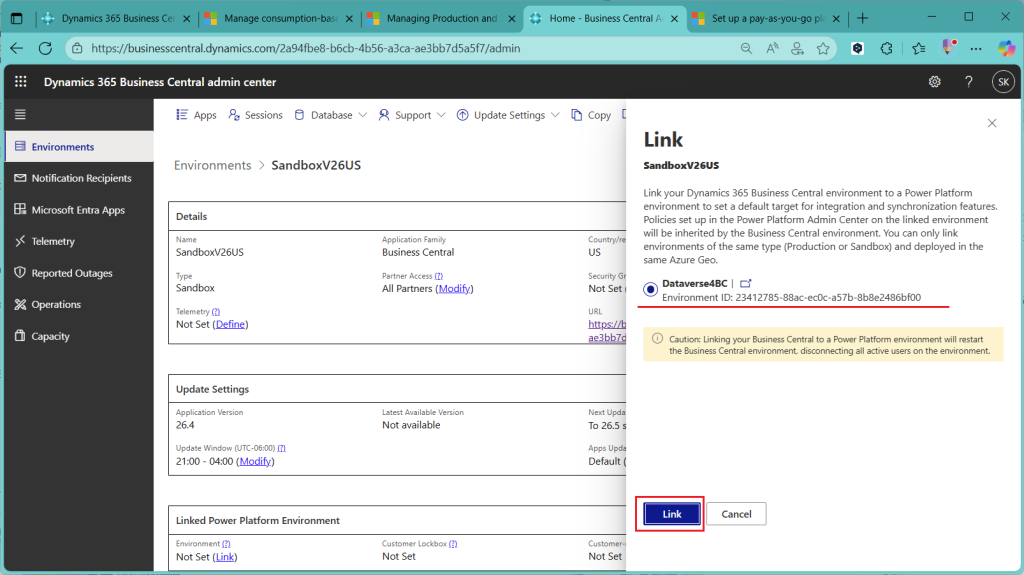The width and height of the screenshot is (1024, 575).
Task: Select the Dataverse4BC radio button
Action: 650,289
